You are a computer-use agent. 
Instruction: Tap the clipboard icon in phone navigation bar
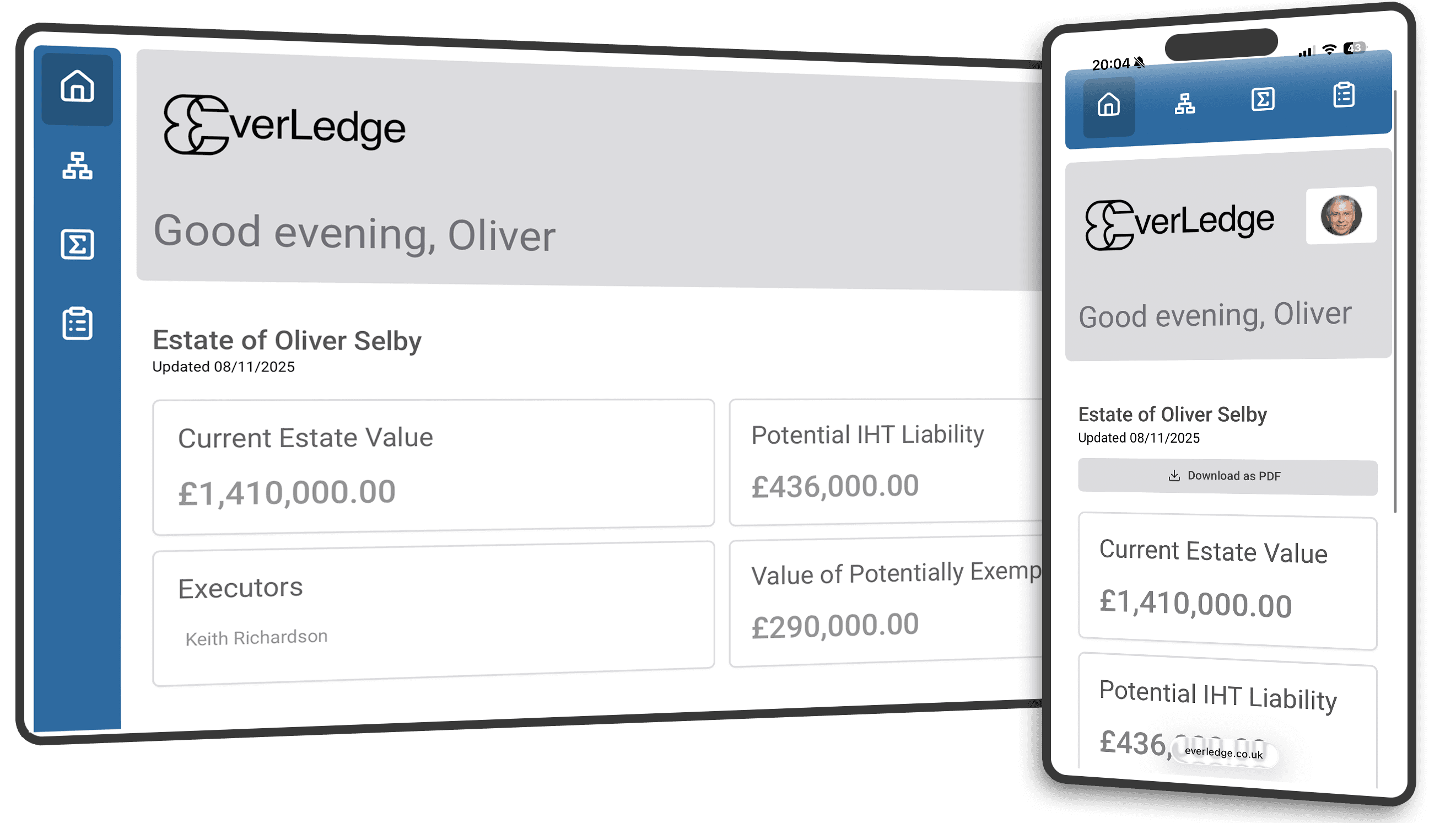(1344, 95)
